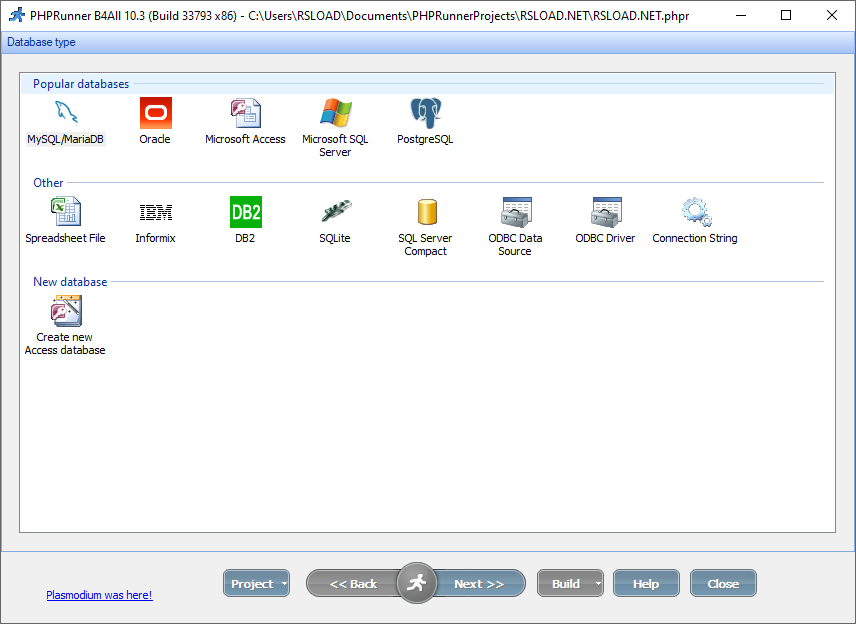Click the Informix label text
Image resolution: width=856 pixels, height=624 pixels.
coord(156,238)
